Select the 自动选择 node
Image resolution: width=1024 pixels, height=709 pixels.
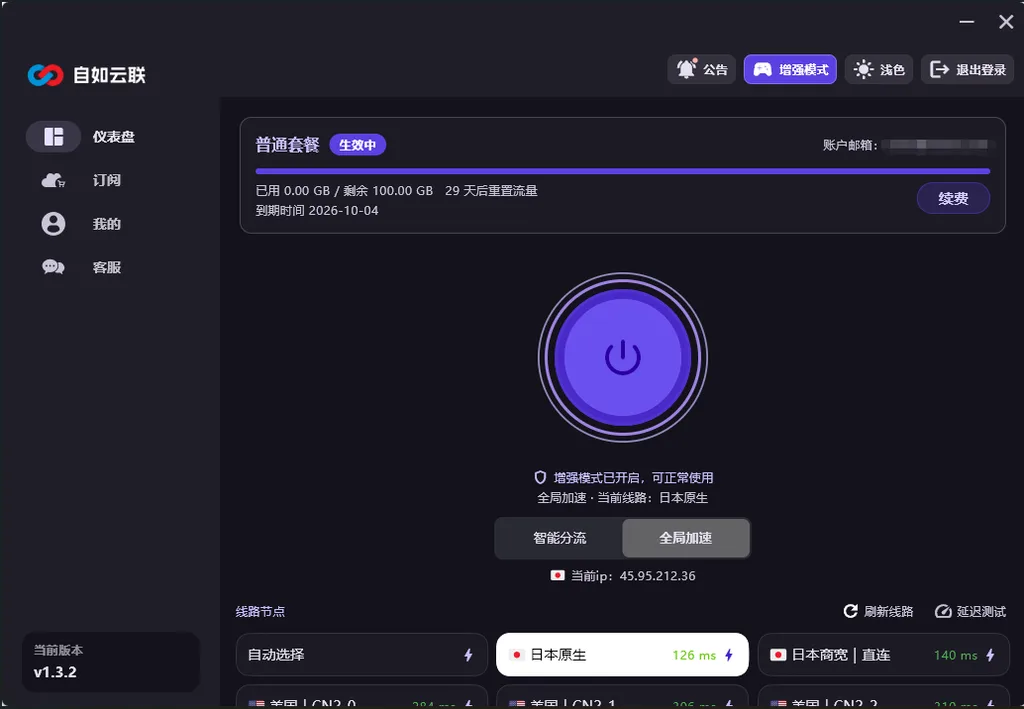(362, 654)
